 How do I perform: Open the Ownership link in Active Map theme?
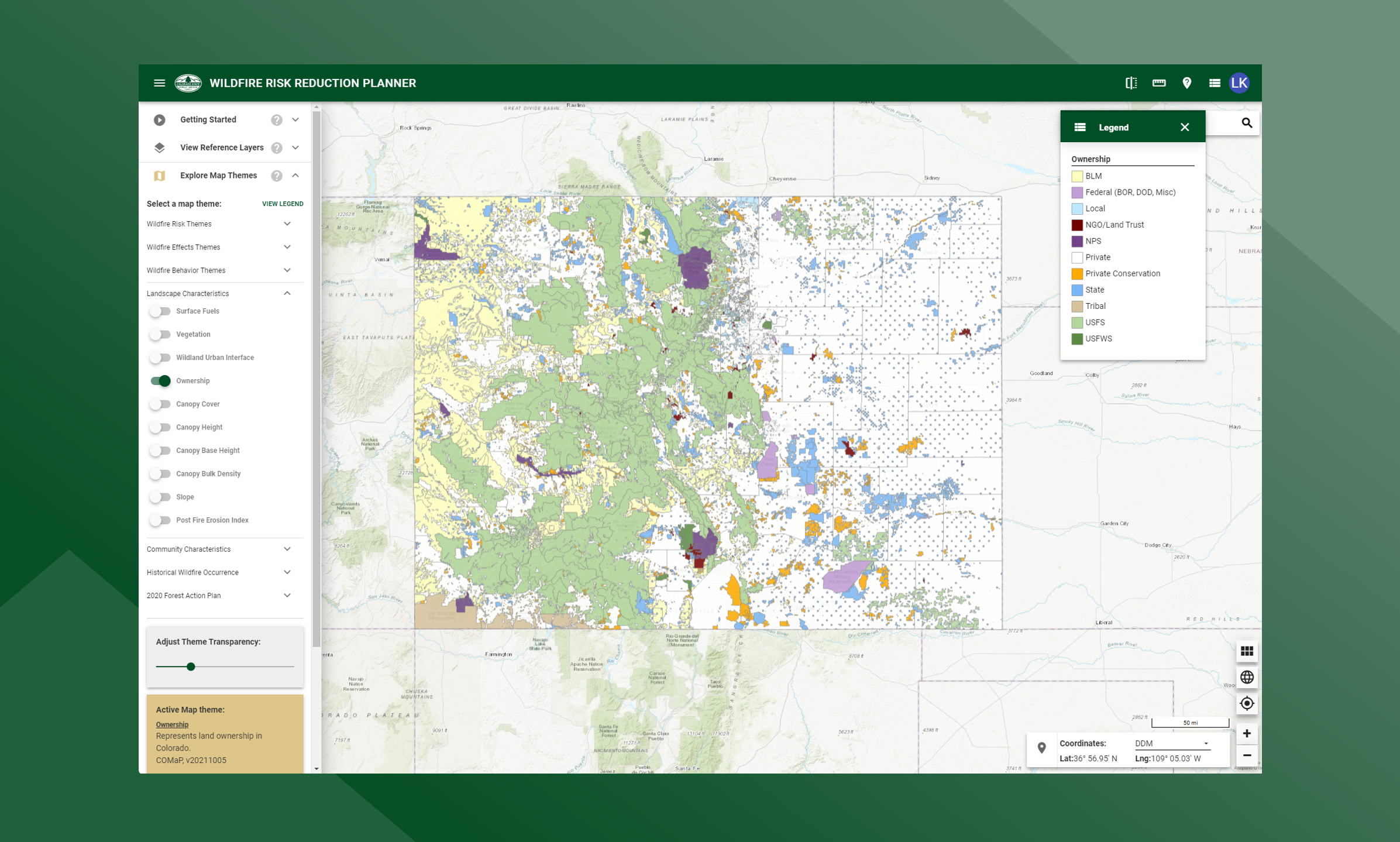click(172, 724)
